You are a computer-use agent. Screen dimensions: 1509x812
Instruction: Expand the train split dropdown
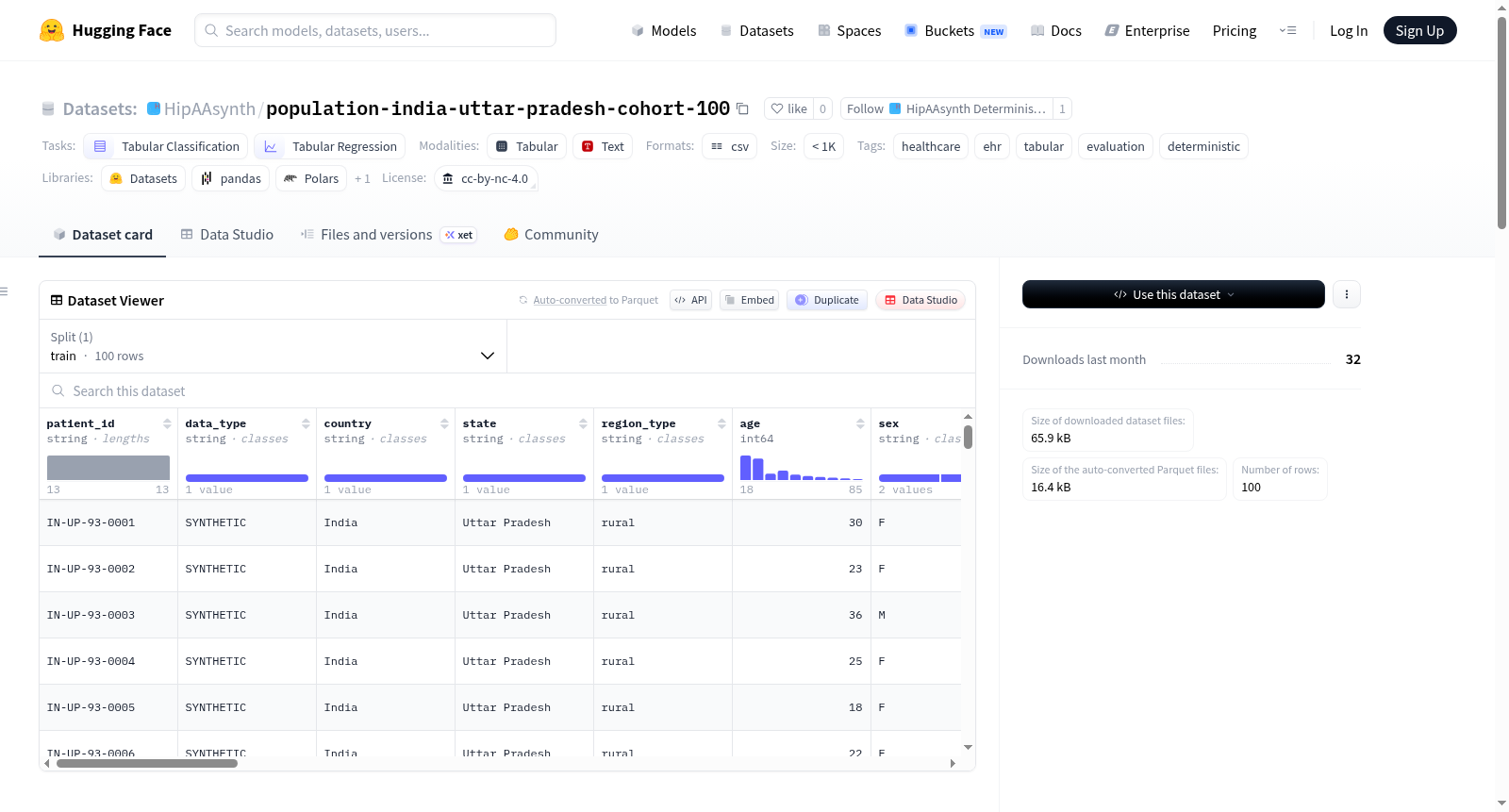tap(273, 346)
